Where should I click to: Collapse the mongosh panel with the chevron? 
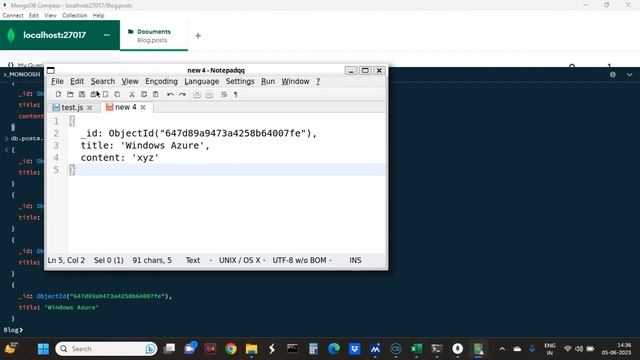click(x=629, y=75)
